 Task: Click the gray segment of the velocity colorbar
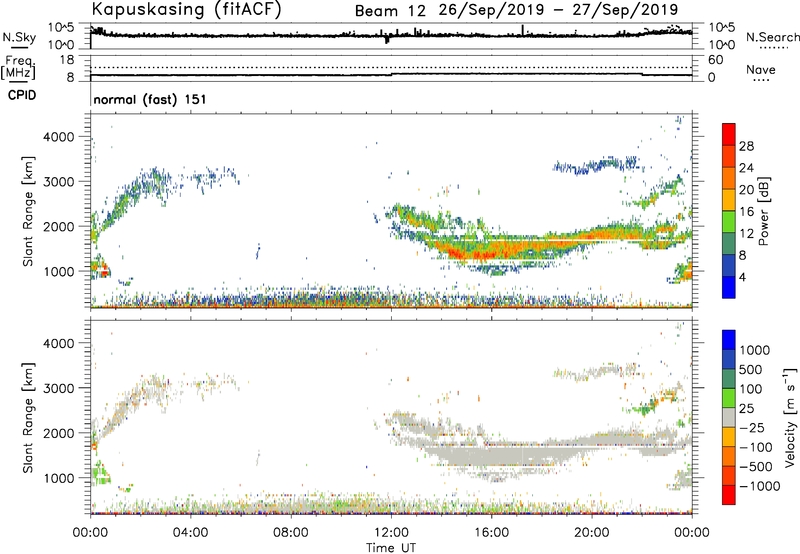(729, 417)
